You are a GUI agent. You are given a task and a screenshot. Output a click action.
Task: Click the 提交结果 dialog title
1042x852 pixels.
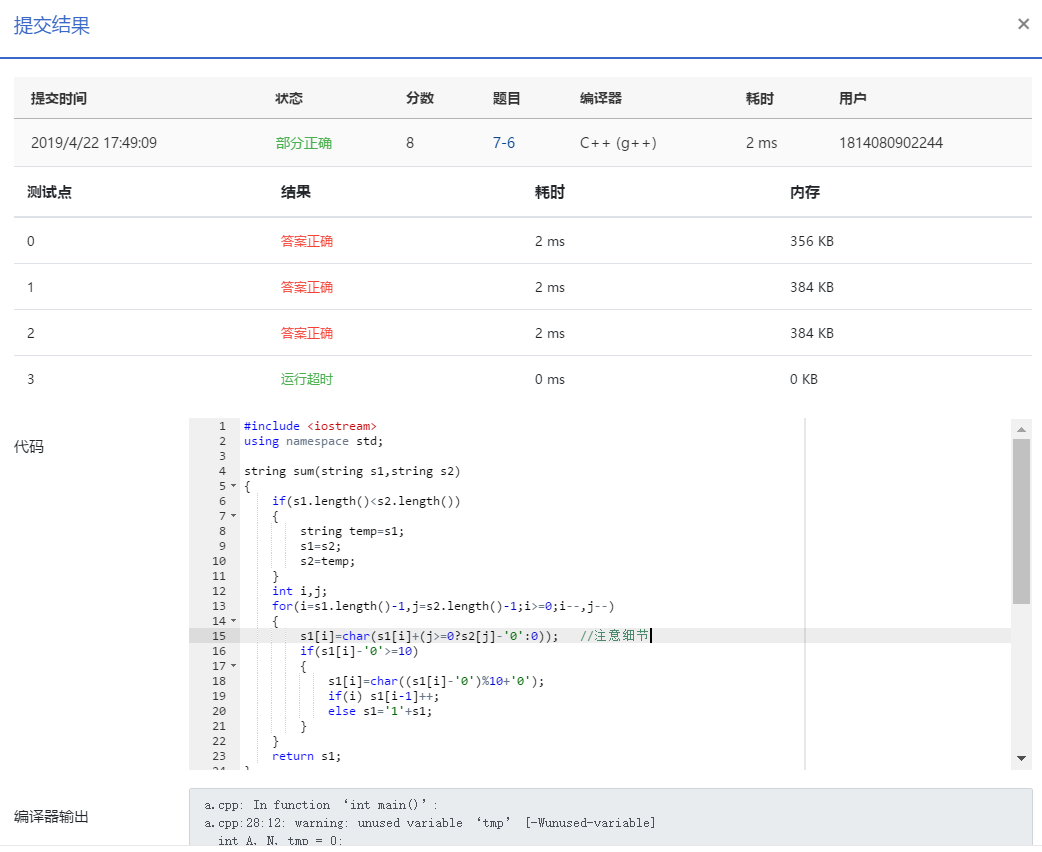click(52, 25)
